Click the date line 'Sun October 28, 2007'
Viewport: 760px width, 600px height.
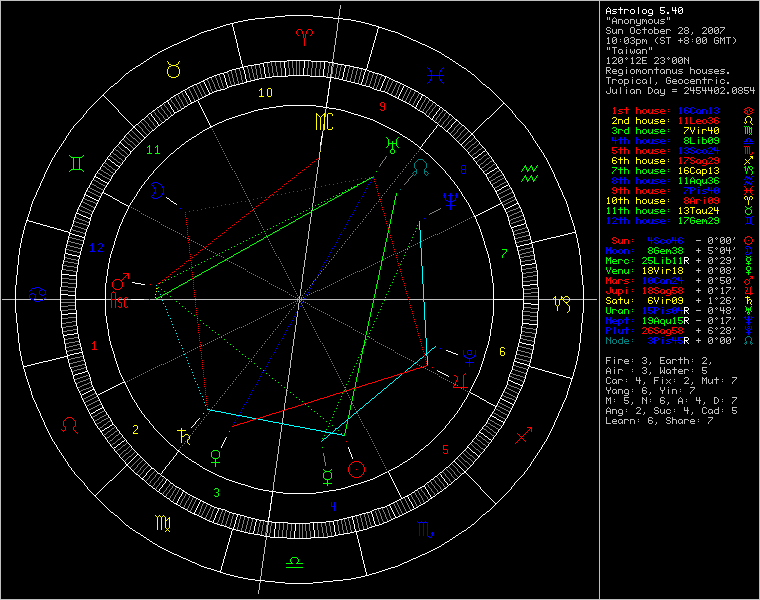[x=665, y=31]
